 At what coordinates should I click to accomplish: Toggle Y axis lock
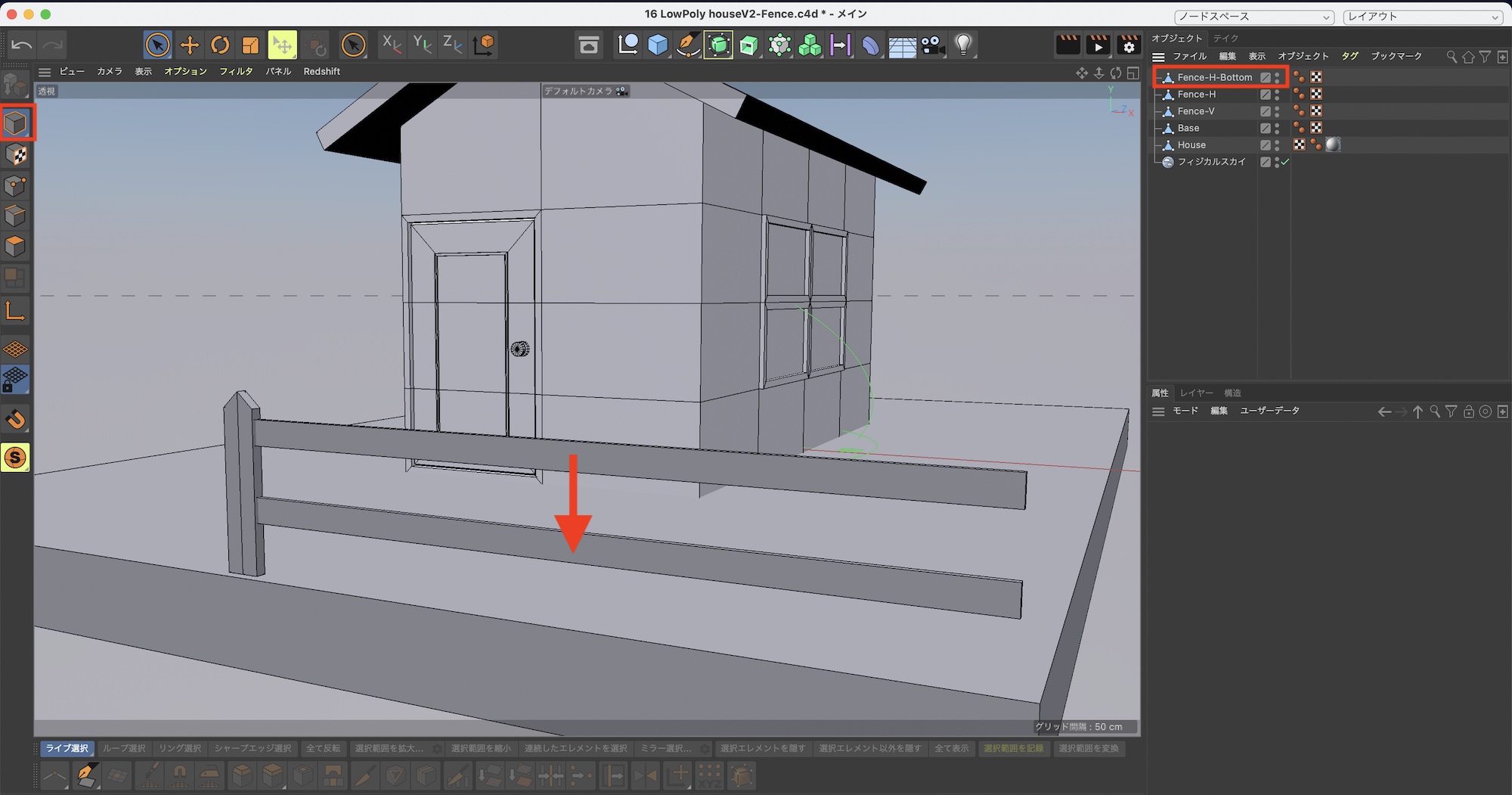pyautogui.click(x=422, y=45)
